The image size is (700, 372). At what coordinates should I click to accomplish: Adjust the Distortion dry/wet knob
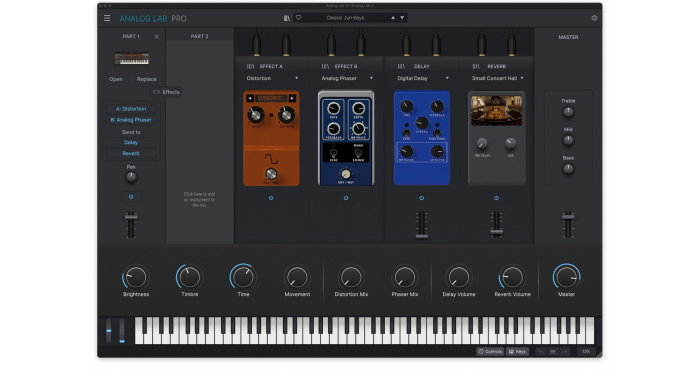pyautogui.click(x=271, y=174)
